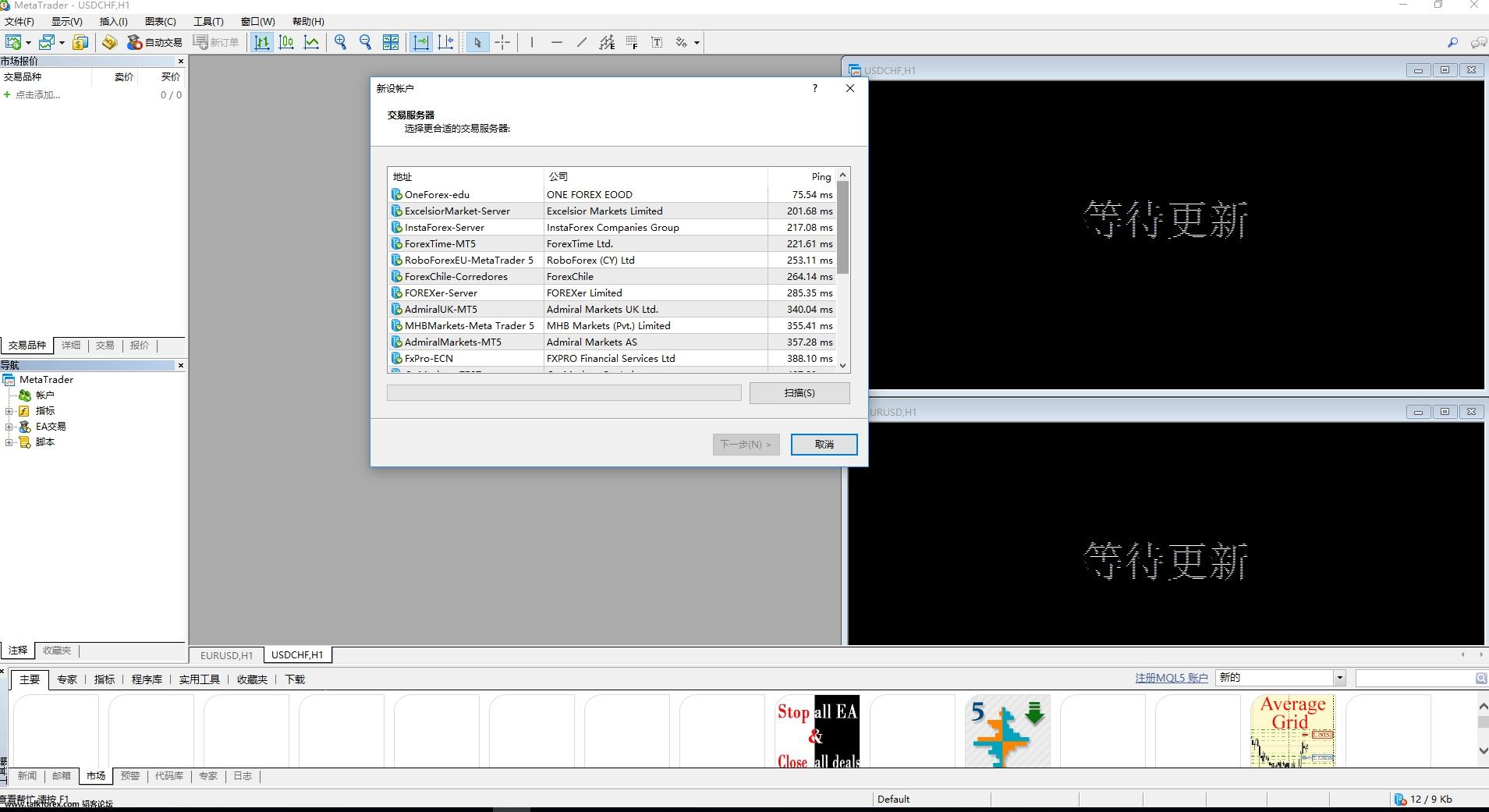The width and height of the screenshot is (1489, 812).
Task: Open the 插入(I) menu
Action: [x=114, y=21]
